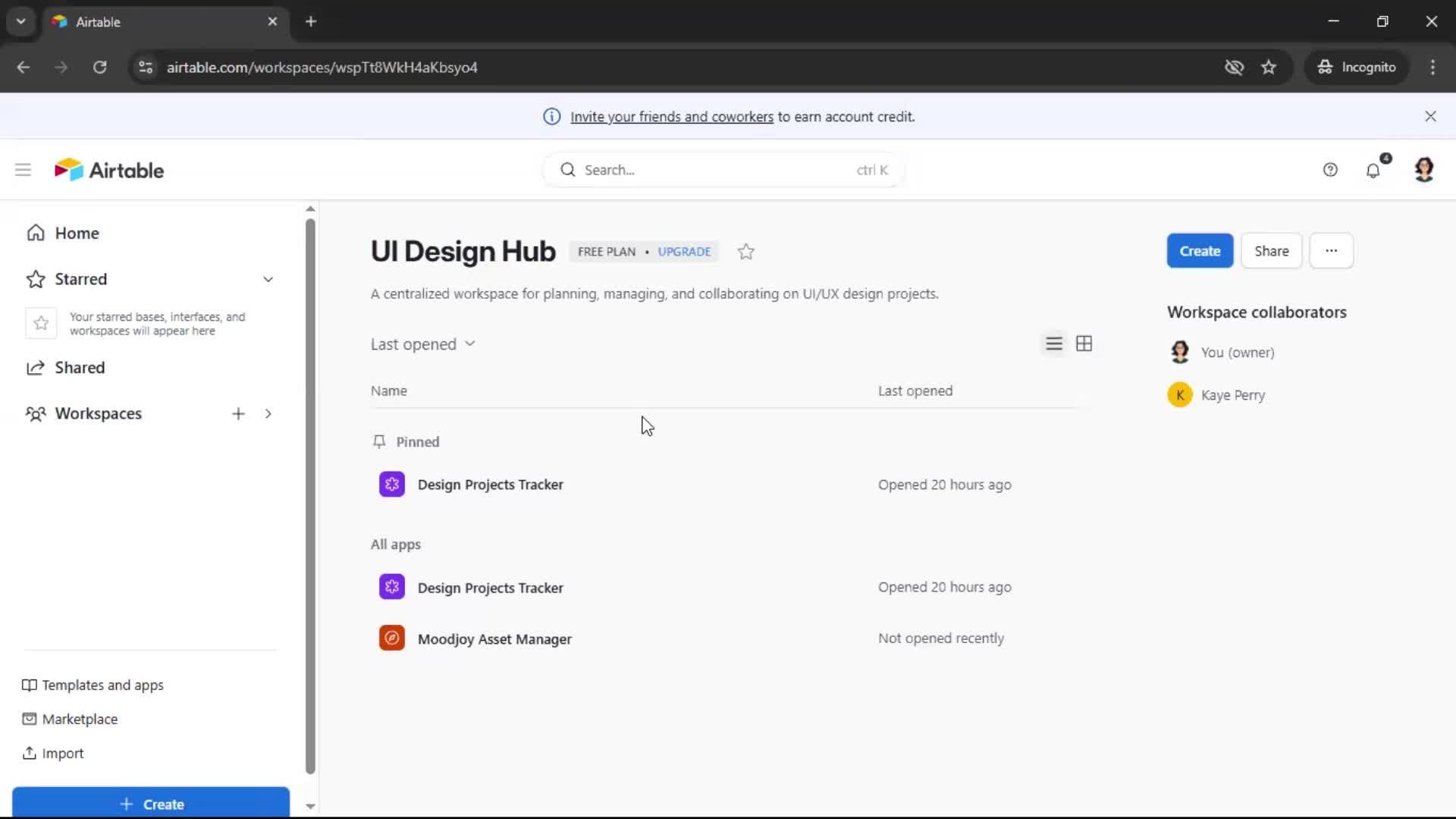1456x819 pixels.
Task: Open the account profile avatar
Action: pyautogui.click(x=1424, y=170)
